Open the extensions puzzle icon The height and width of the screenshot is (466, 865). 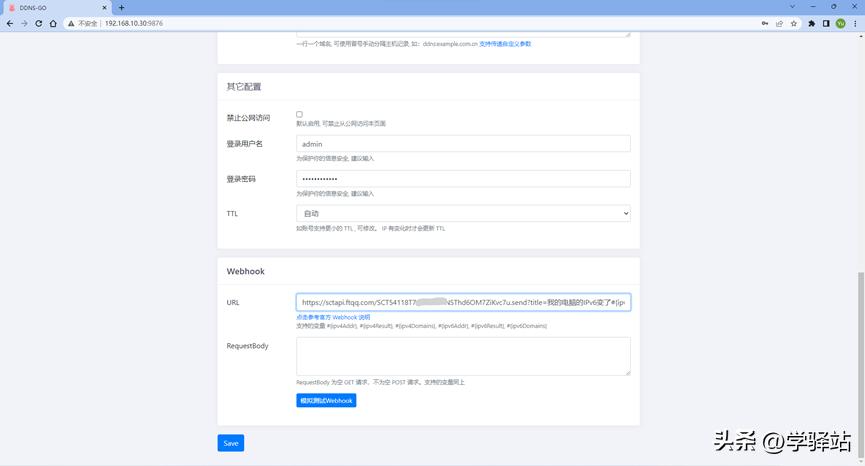tap(811, 24)
